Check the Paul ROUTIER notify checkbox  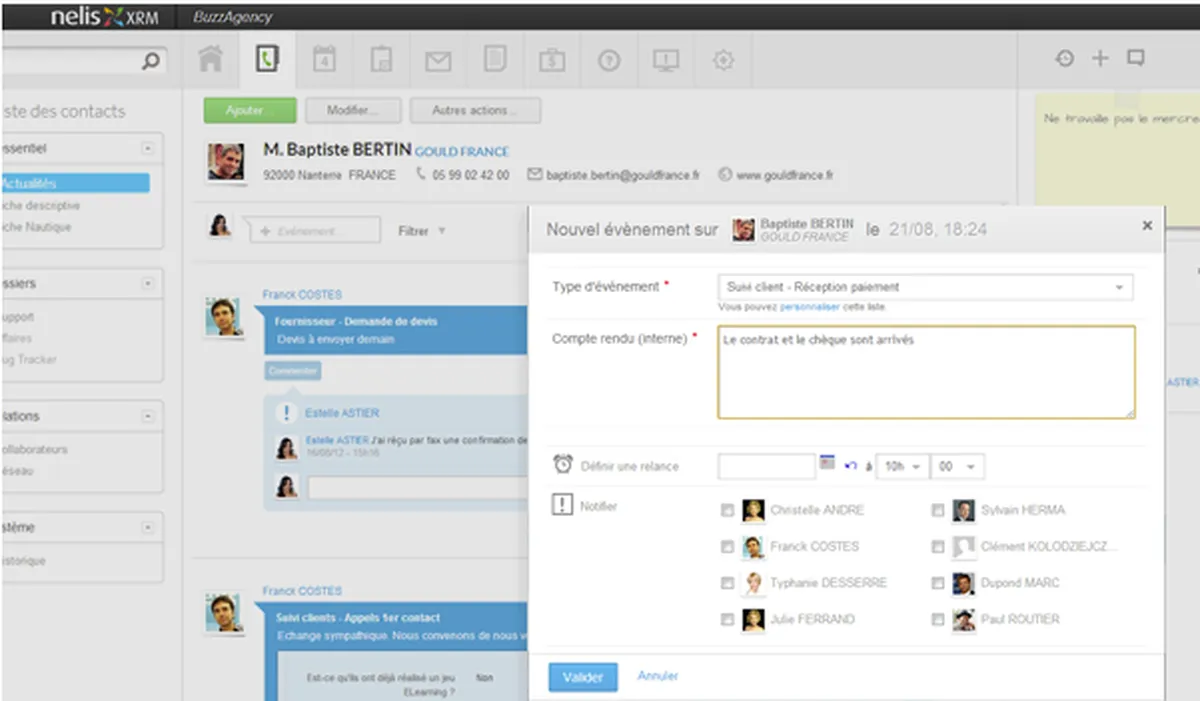(x=937, y=619)
